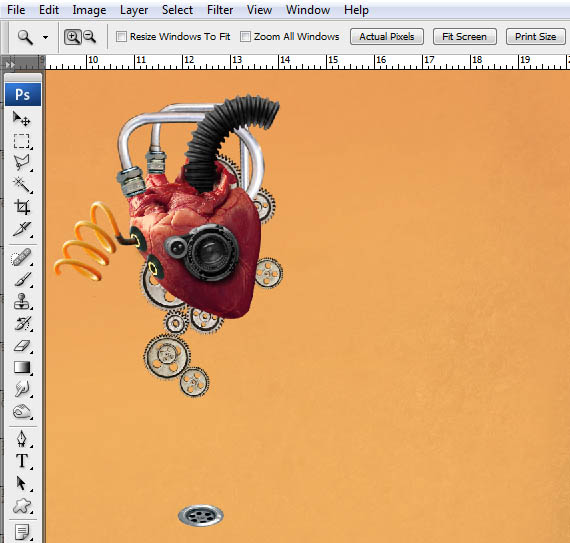Activate the Crop tool

[22, 207]
